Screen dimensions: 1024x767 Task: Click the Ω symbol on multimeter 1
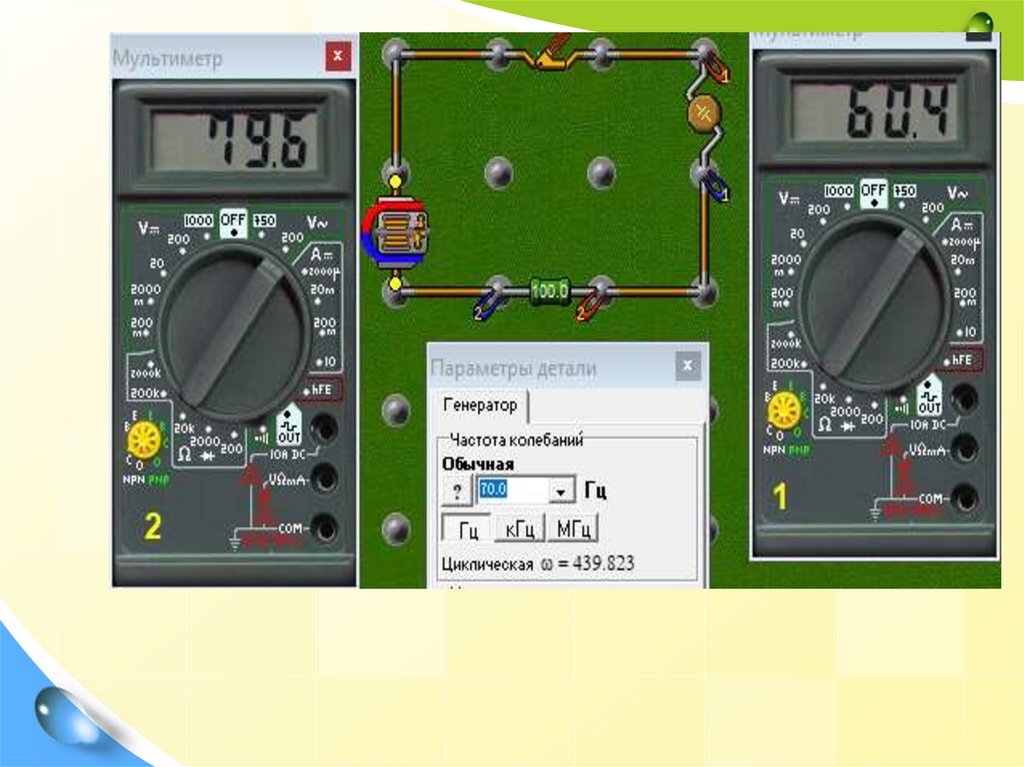point(825,425)
